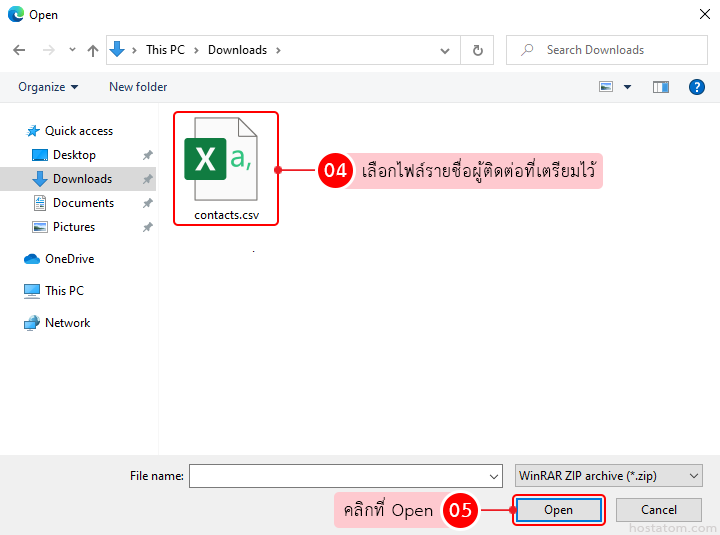Click the Refresh button beside address bar
Viewport: 720px width, 535px height.
(477, 50)
